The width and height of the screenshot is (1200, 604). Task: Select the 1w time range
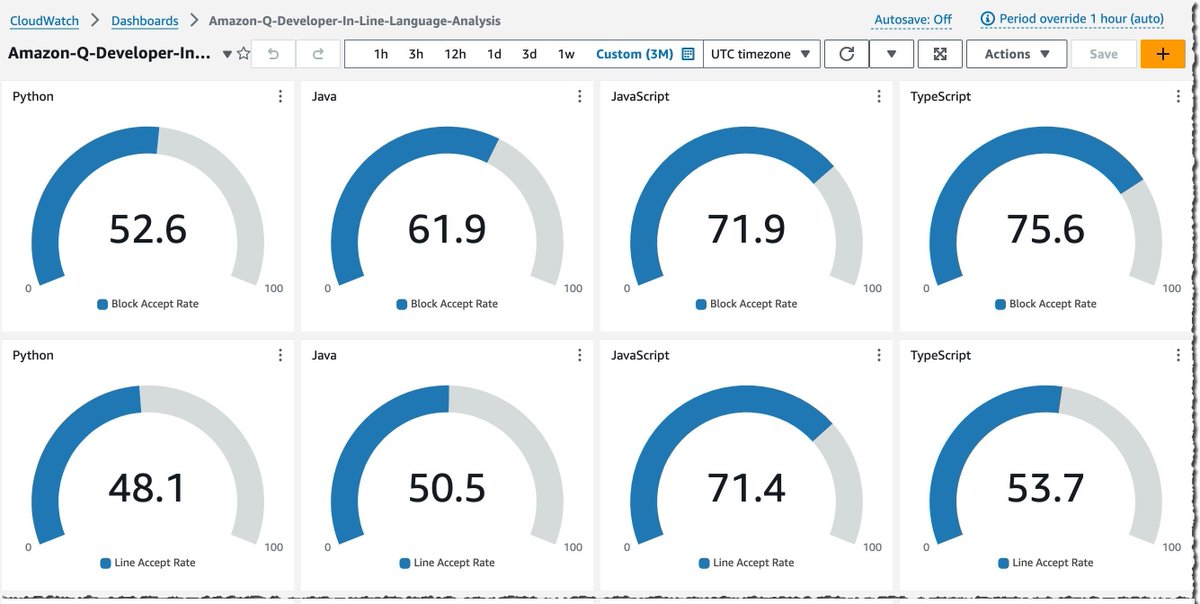[566, 54]
